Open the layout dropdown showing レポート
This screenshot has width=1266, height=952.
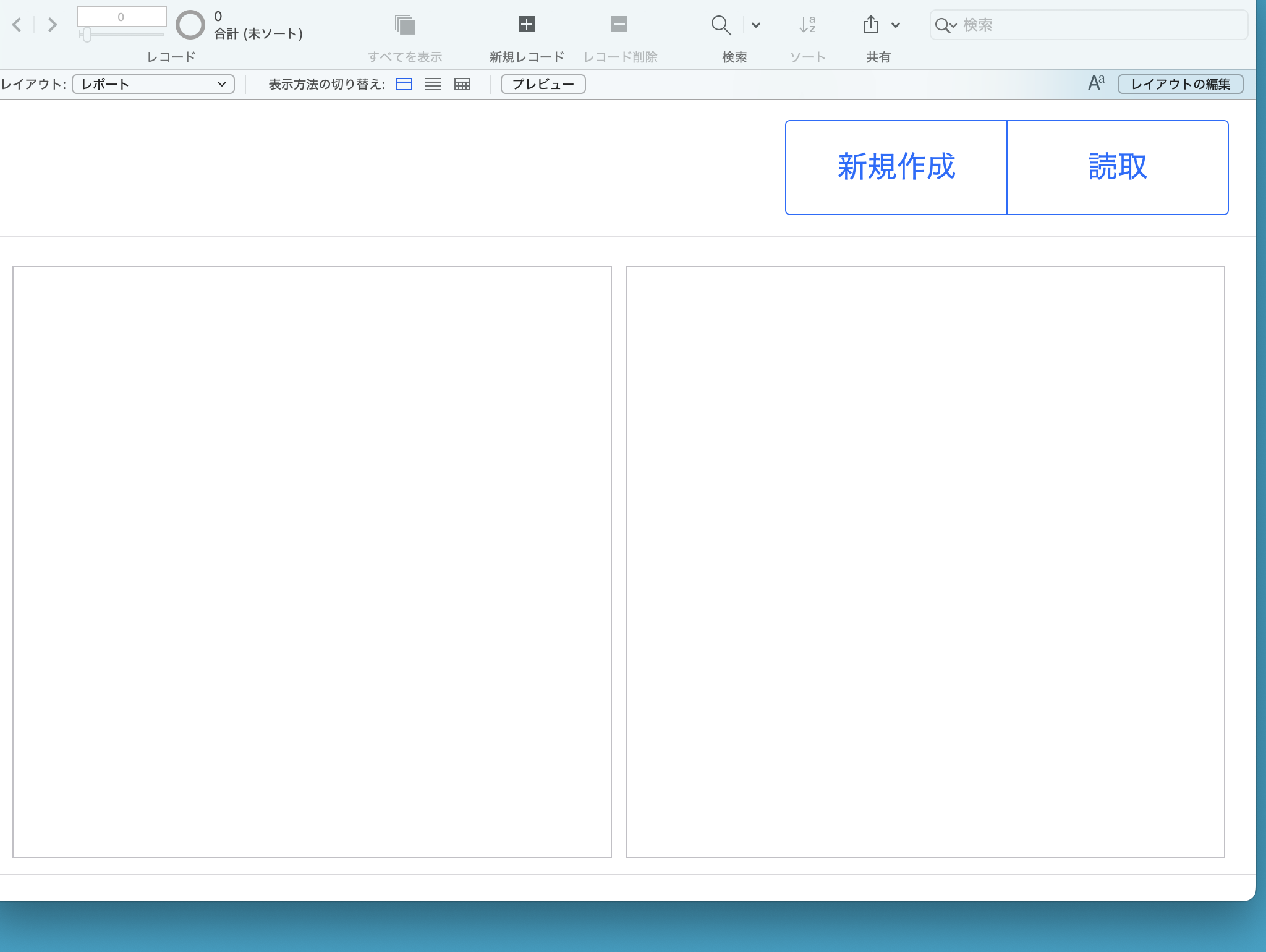153,84
